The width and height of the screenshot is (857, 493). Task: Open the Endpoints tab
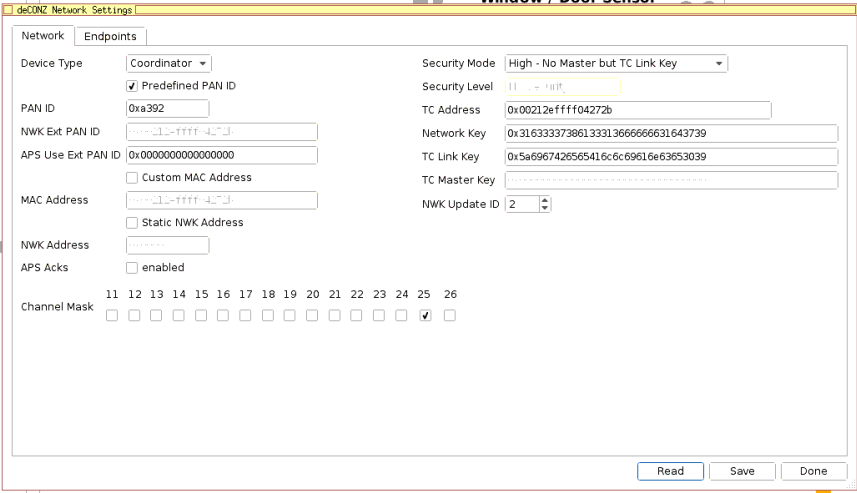(110, 36)
